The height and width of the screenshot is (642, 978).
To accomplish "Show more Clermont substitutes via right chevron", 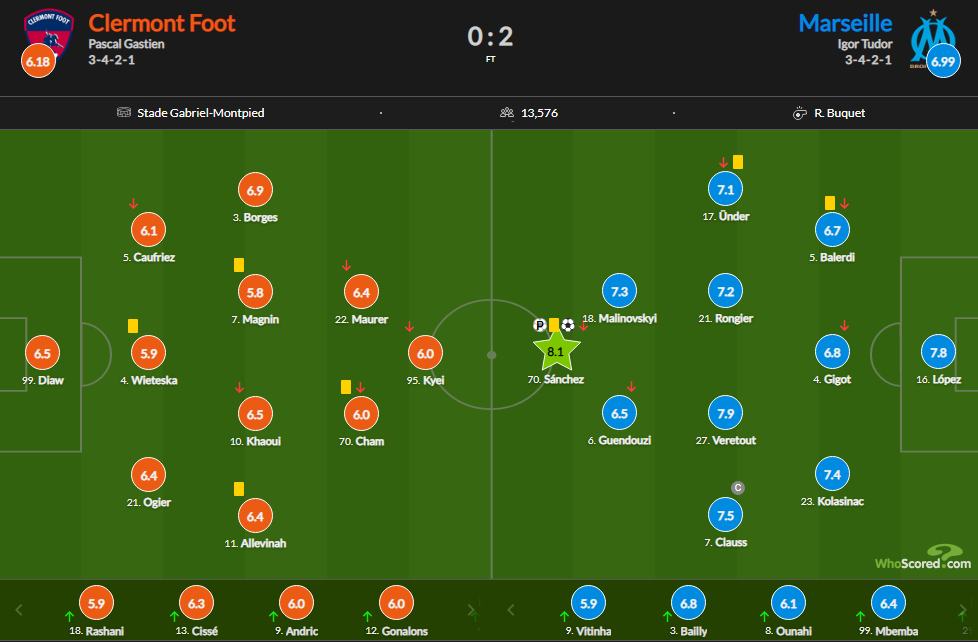I will point(472,609).
